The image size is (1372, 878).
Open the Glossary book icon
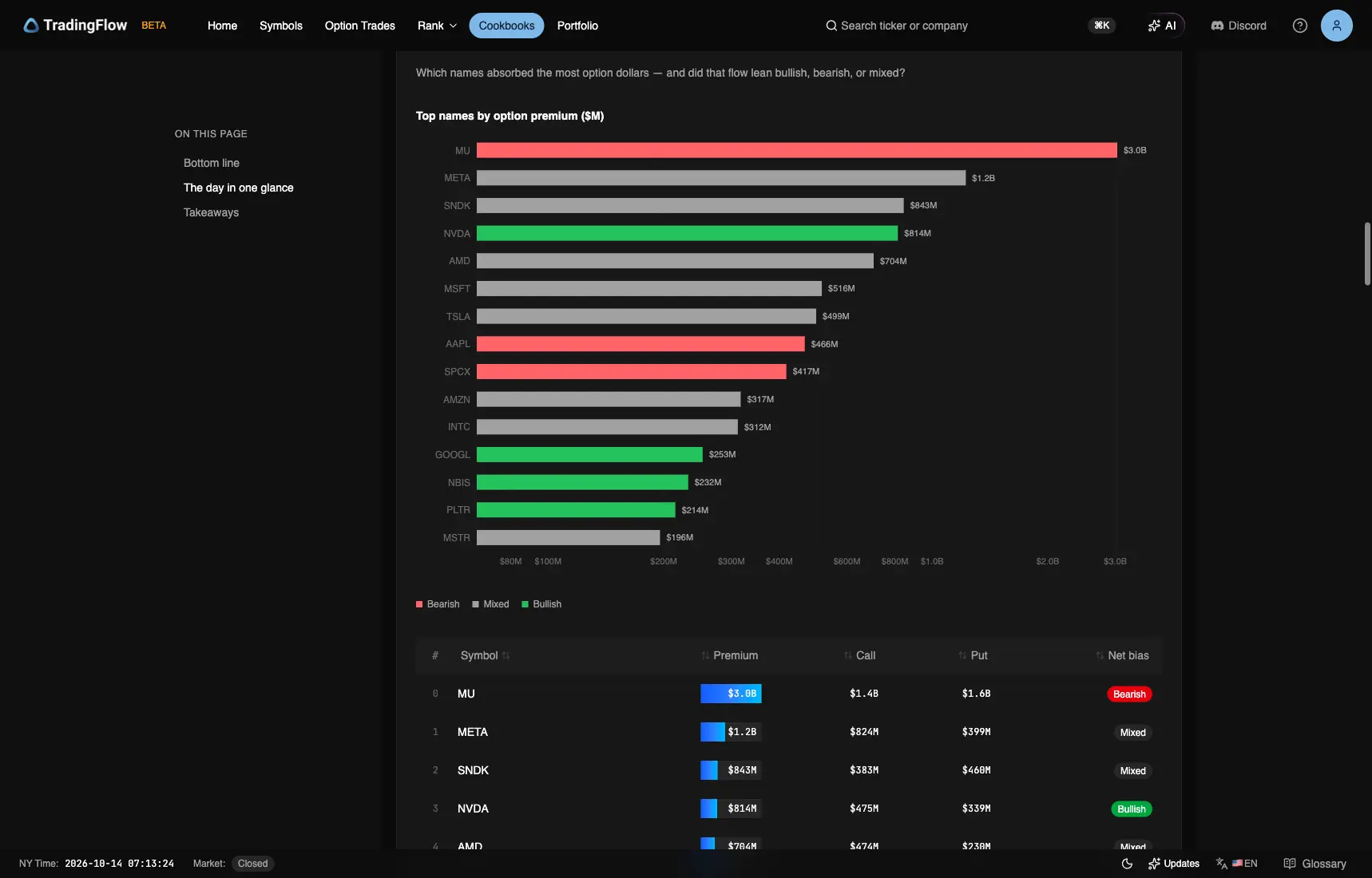pos(1290,864)
